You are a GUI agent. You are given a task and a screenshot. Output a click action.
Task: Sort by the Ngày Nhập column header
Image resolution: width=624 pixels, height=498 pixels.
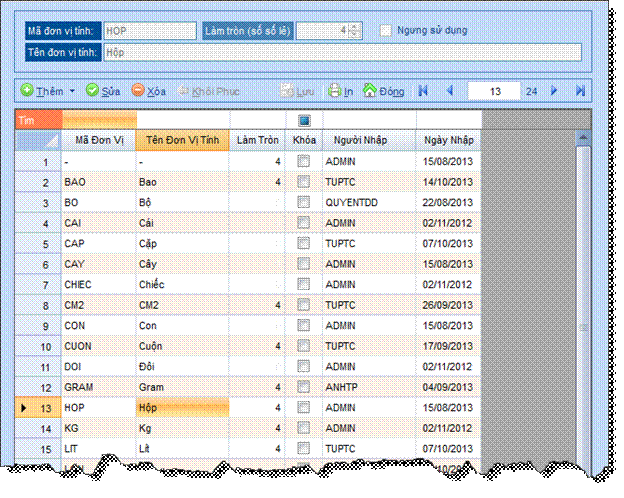[x=448, y=140]
